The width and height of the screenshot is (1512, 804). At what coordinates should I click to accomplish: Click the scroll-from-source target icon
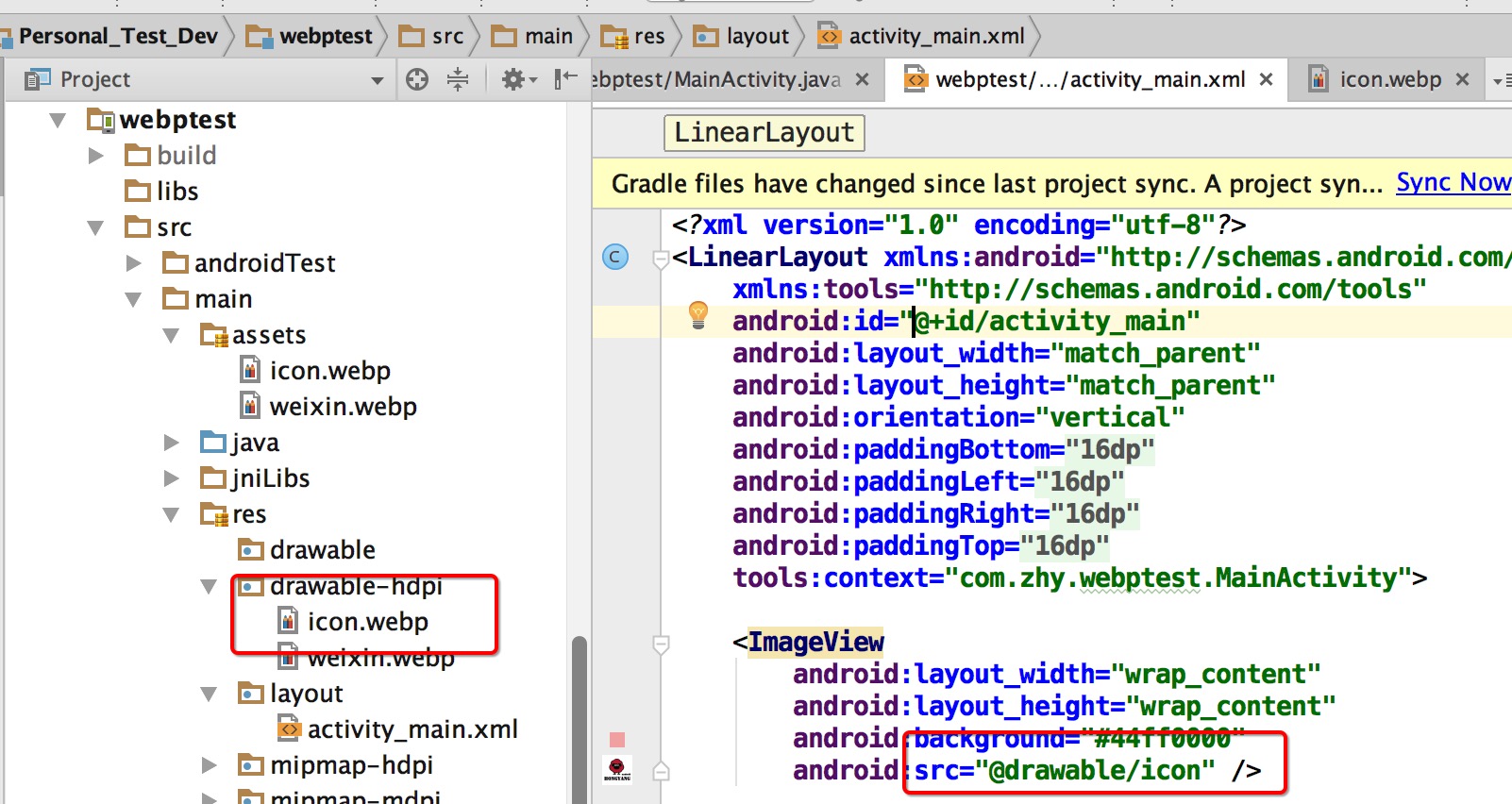coord(417,79)
